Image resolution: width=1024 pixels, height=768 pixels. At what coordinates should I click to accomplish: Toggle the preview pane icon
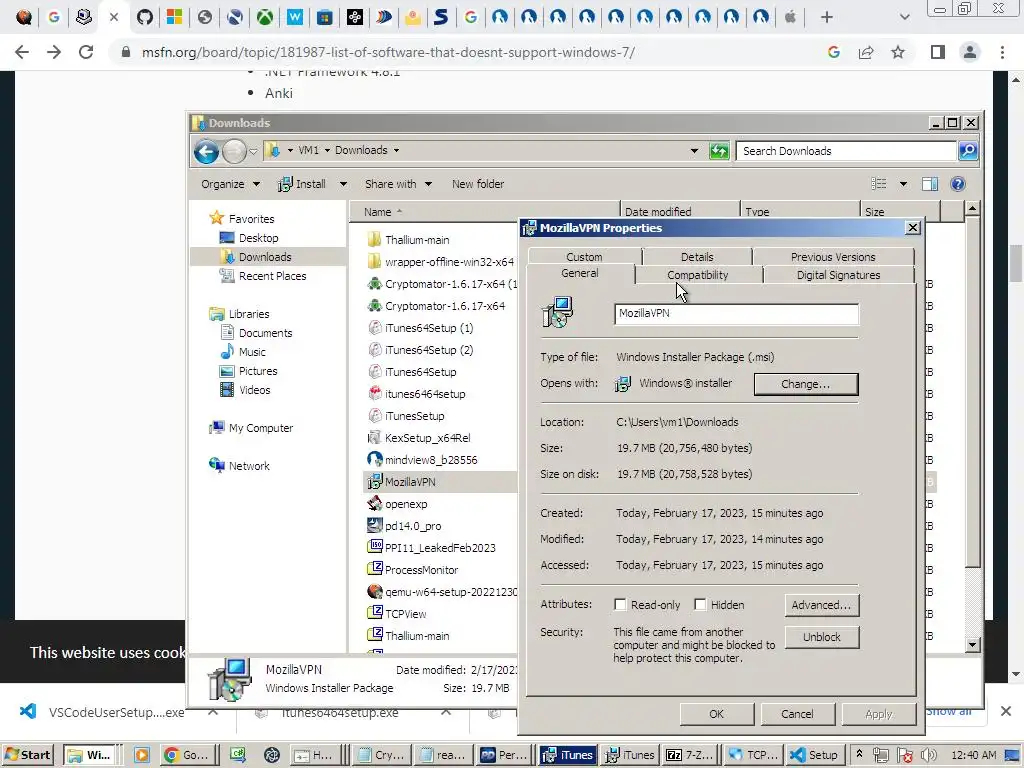tap(930, 184)
